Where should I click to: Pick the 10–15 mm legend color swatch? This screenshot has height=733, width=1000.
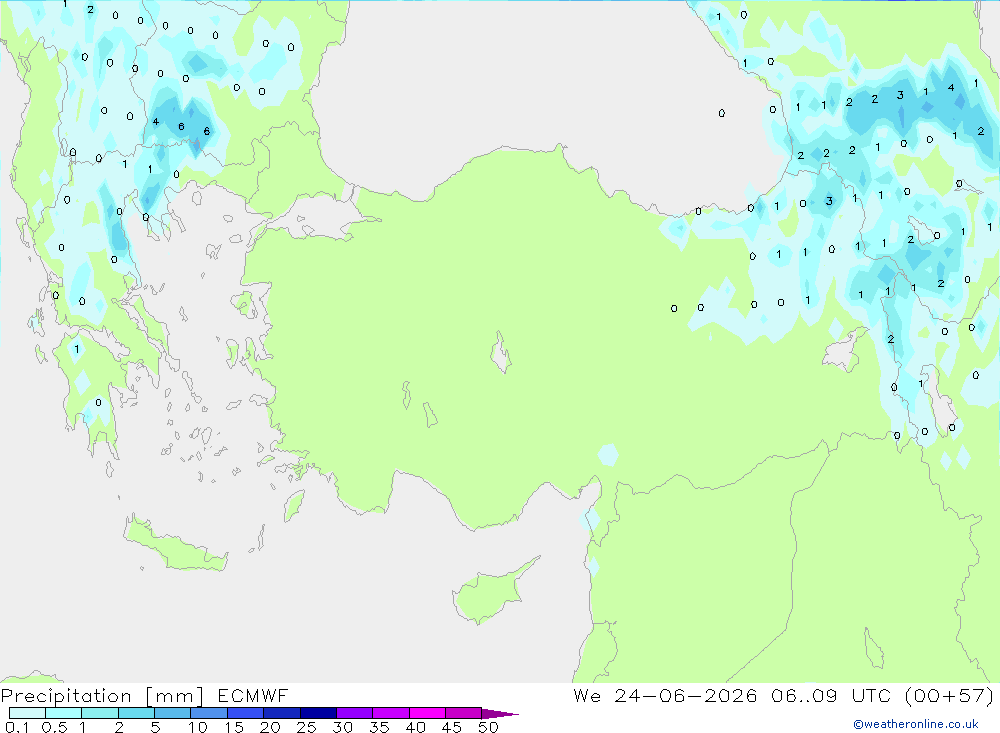209,713
